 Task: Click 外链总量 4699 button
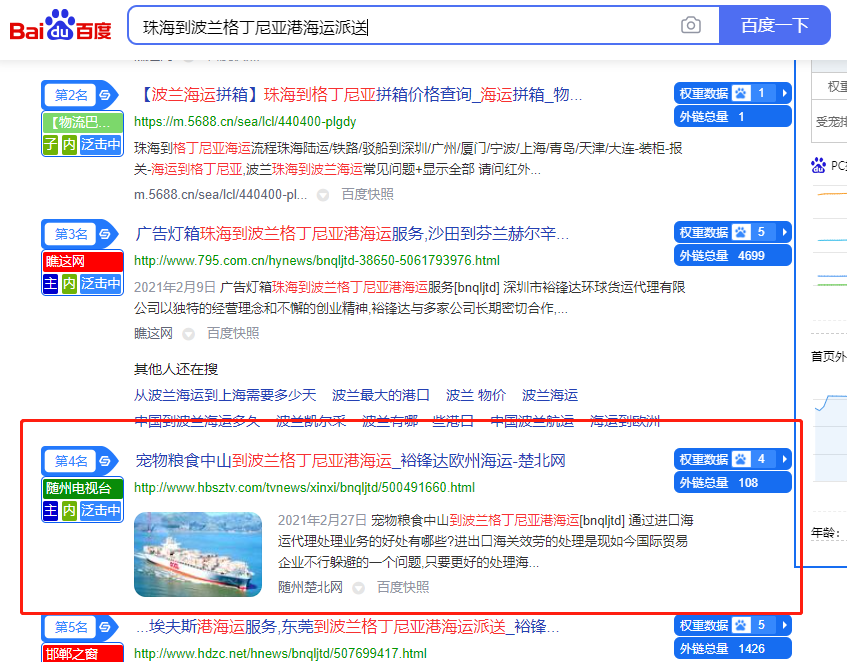click(x=732, y=256)
